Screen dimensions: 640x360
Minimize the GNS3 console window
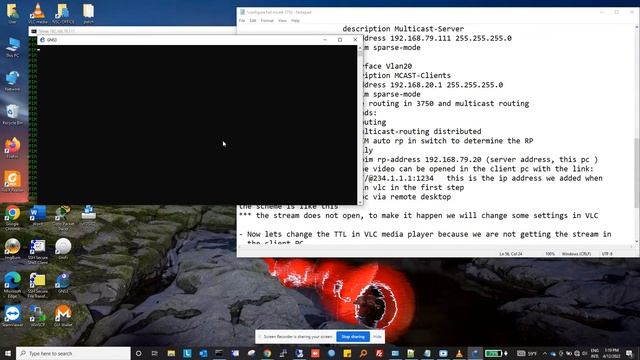324,40
